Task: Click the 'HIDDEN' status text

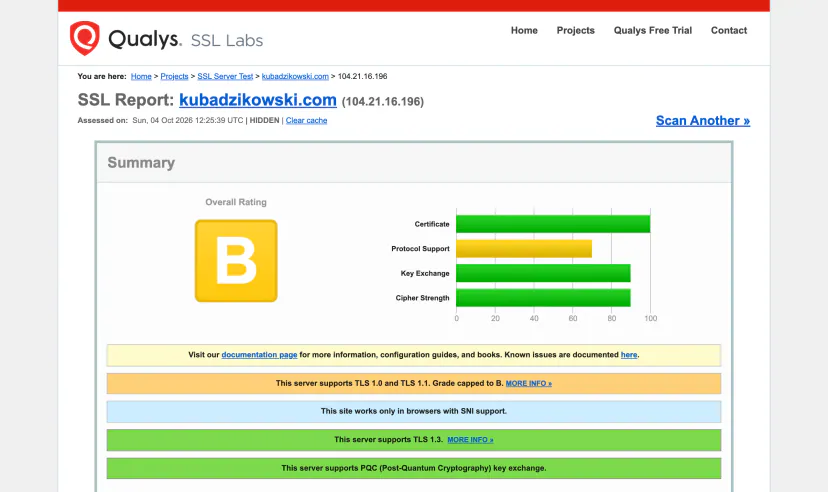Action: coord(265,120)
